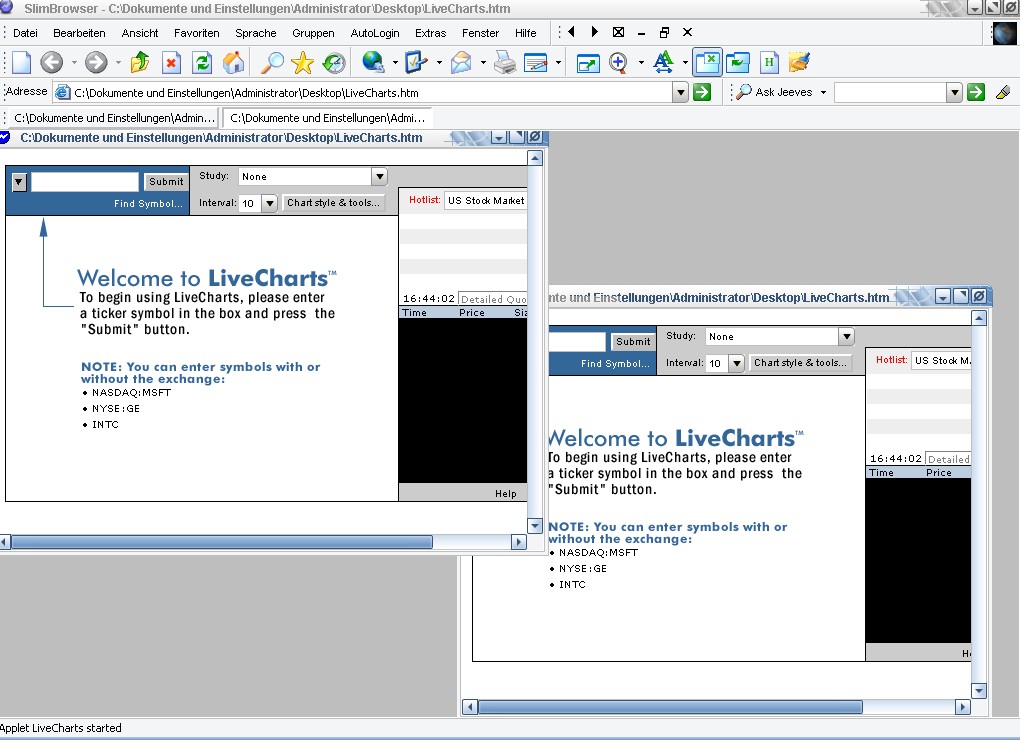
Task: Click Submit in left LiveCharts window
Action: [x=166, y=181]
